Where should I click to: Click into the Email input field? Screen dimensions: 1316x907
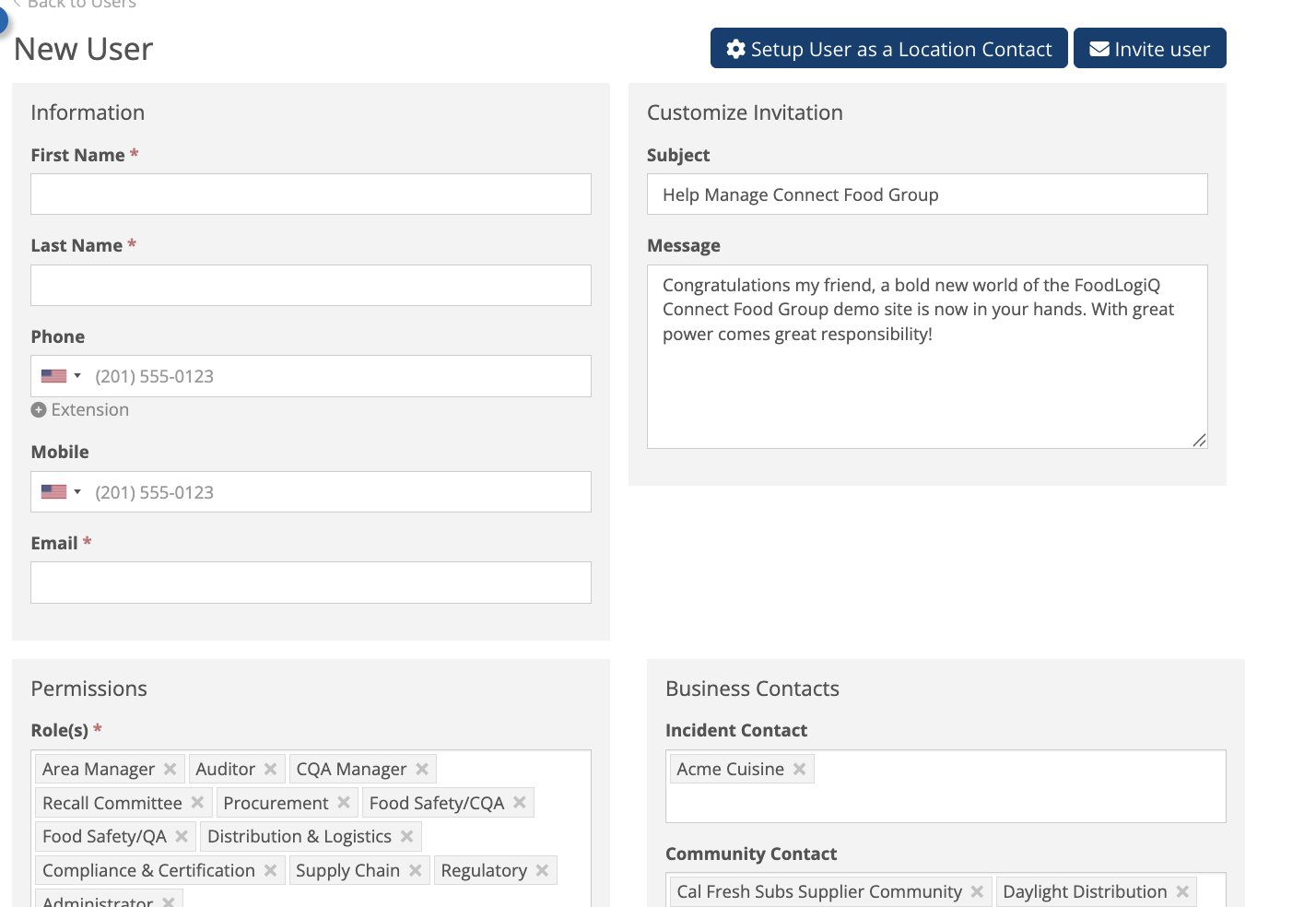pyautogui.click(x=311, y=583)
